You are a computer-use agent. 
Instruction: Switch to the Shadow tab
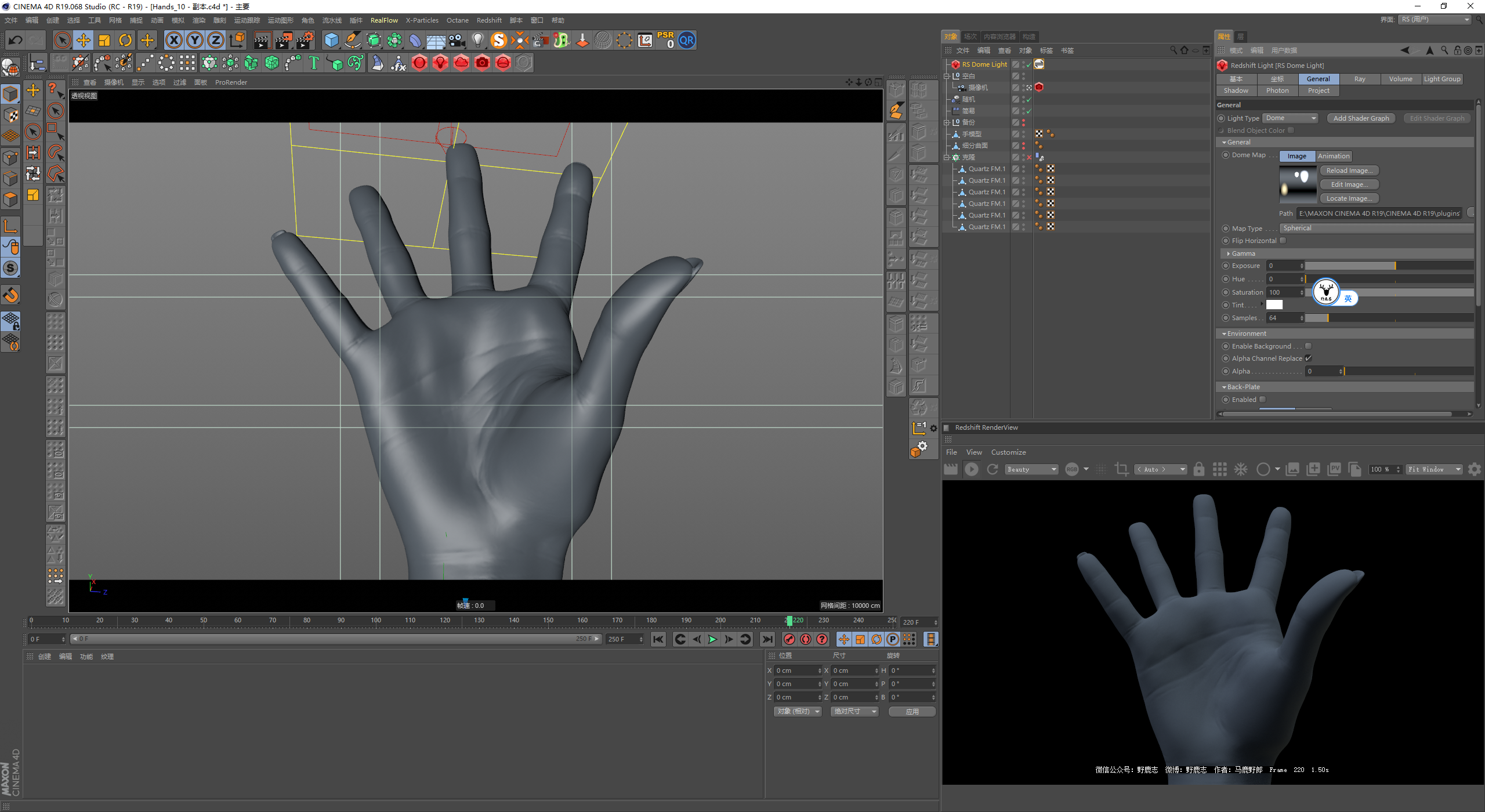(x=1236, y=90)
